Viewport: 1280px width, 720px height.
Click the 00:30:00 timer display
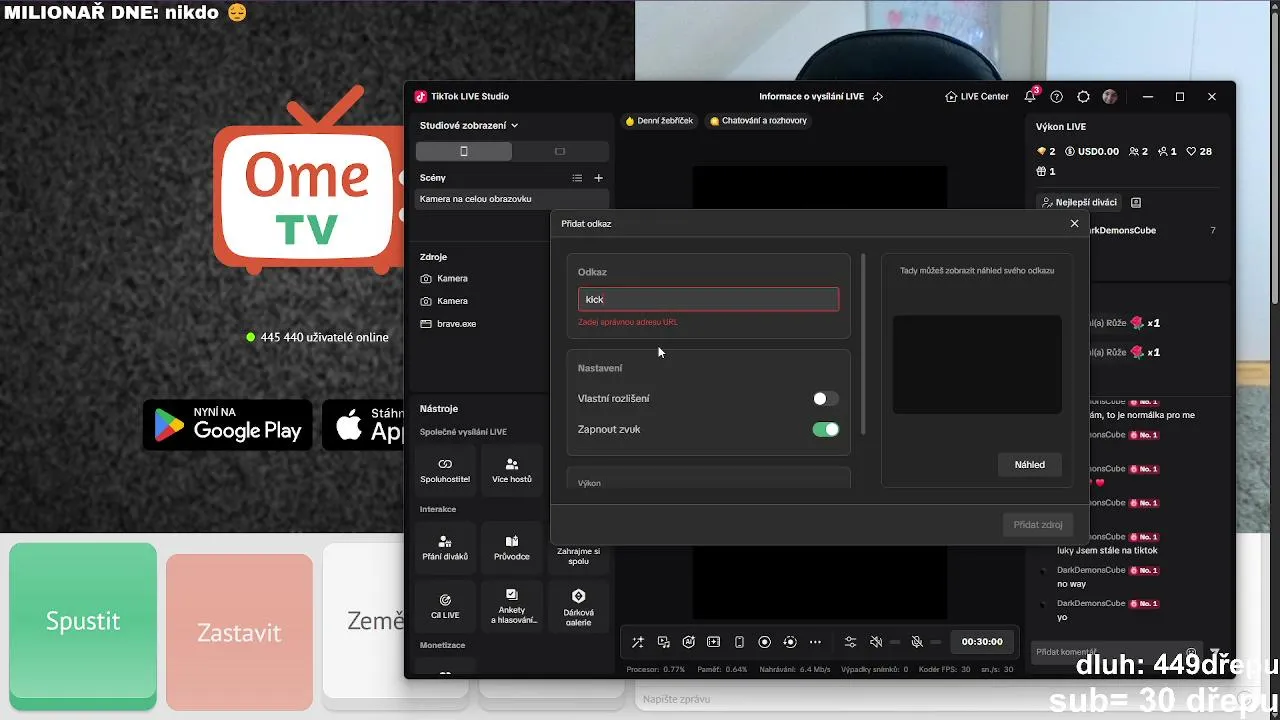982,642
